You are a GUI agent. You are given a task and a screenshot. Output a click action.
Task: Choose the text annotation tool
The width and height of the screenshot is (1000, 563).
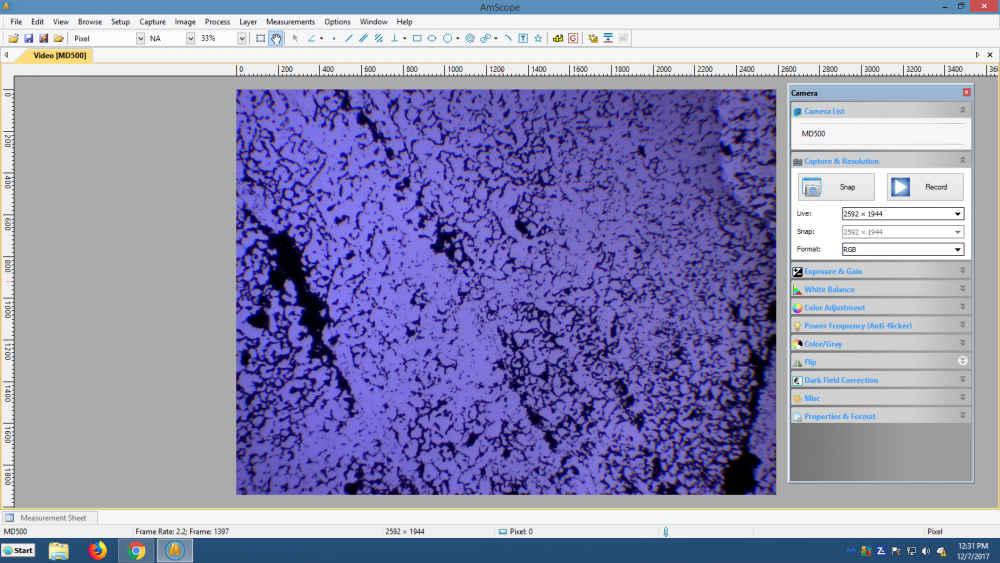coord(523,38)
